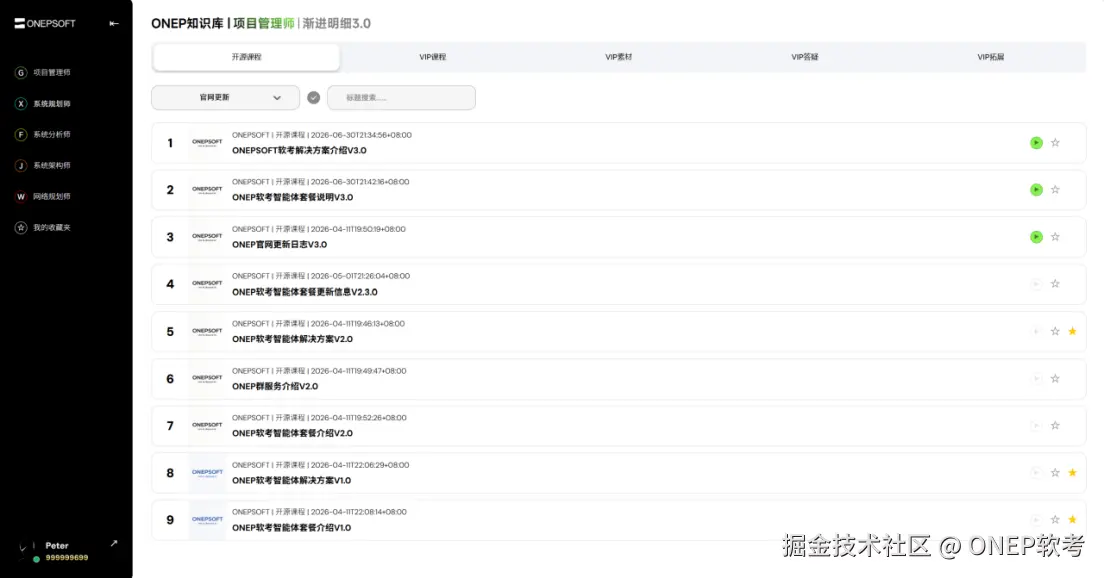Play ONEP官网更新日志V3.0 with green play icon

click(x=1036, y=237)
